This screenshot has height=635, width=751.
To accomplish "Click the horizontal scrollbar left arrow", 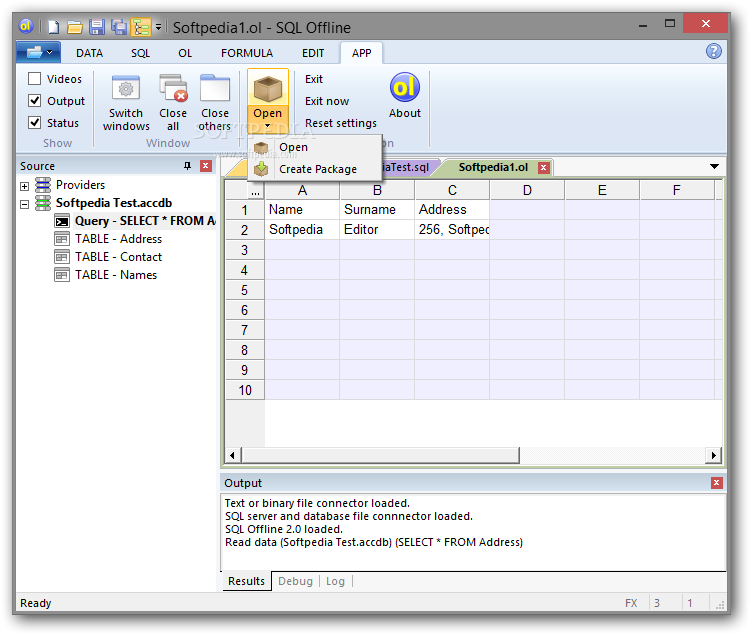I will 233,455.
